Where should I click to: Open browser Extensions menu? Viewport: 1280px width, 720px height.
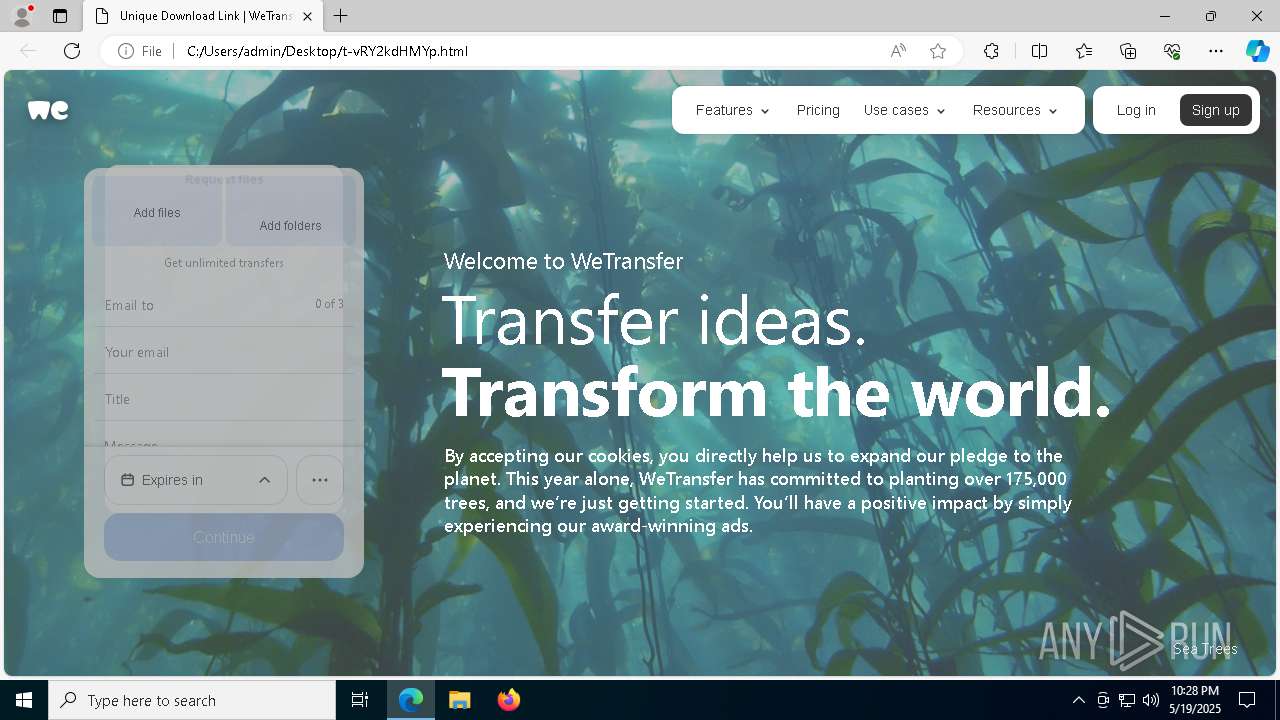click(991, 51)
